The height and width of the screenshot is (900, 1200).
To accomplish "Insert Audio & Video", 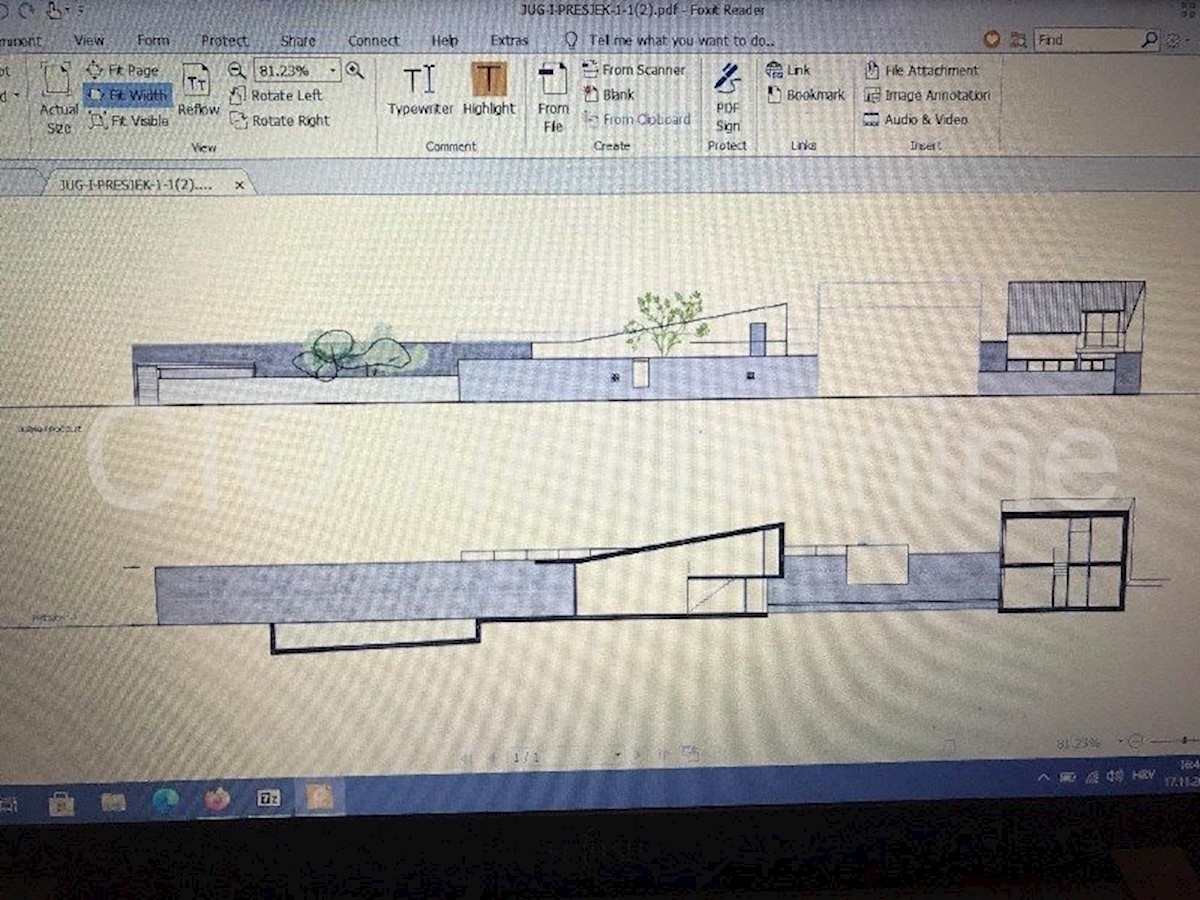I will coord(915,119).
